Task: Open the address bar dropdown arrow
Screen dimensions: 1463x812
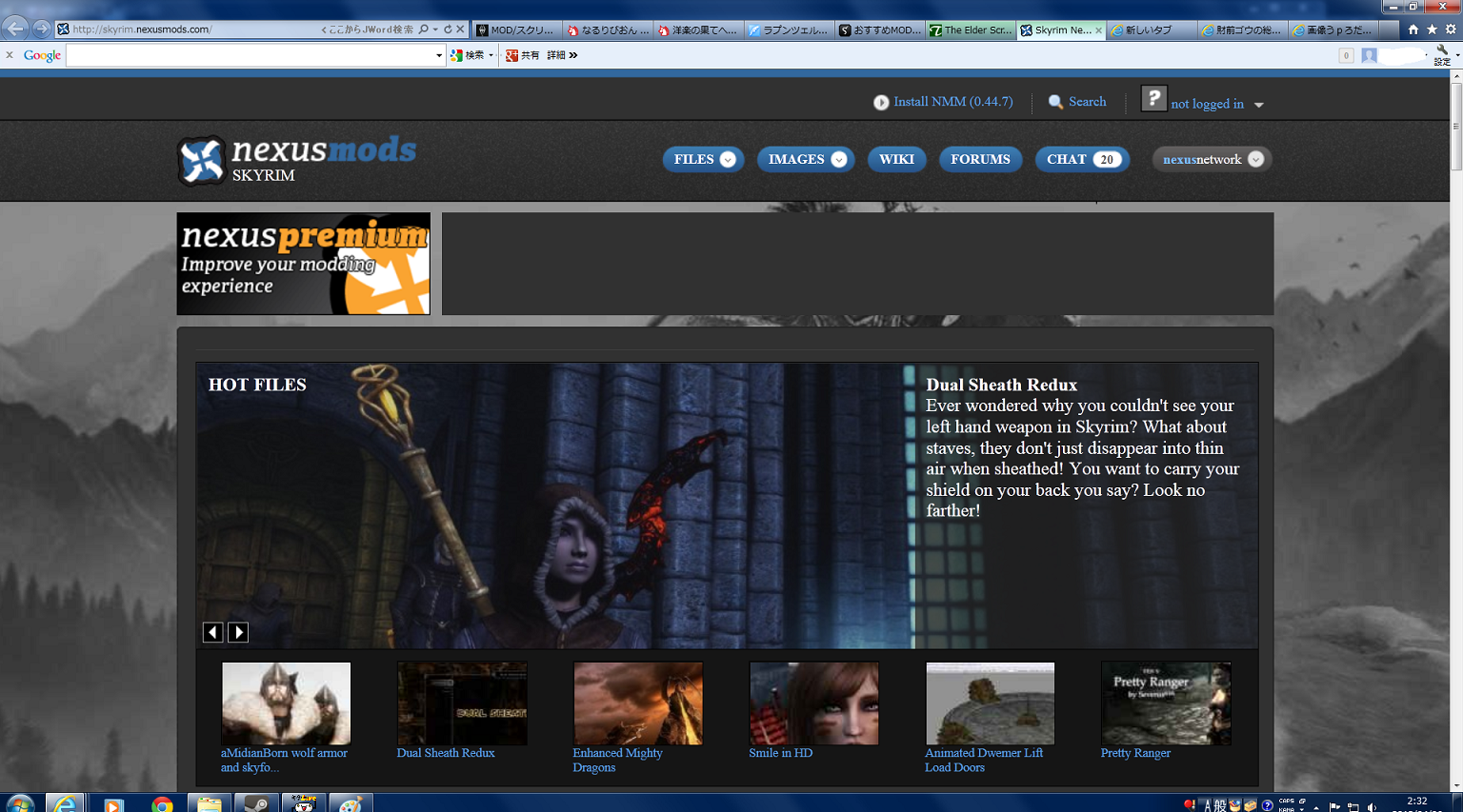Action: pyautogui.click(x=435, y=30)
